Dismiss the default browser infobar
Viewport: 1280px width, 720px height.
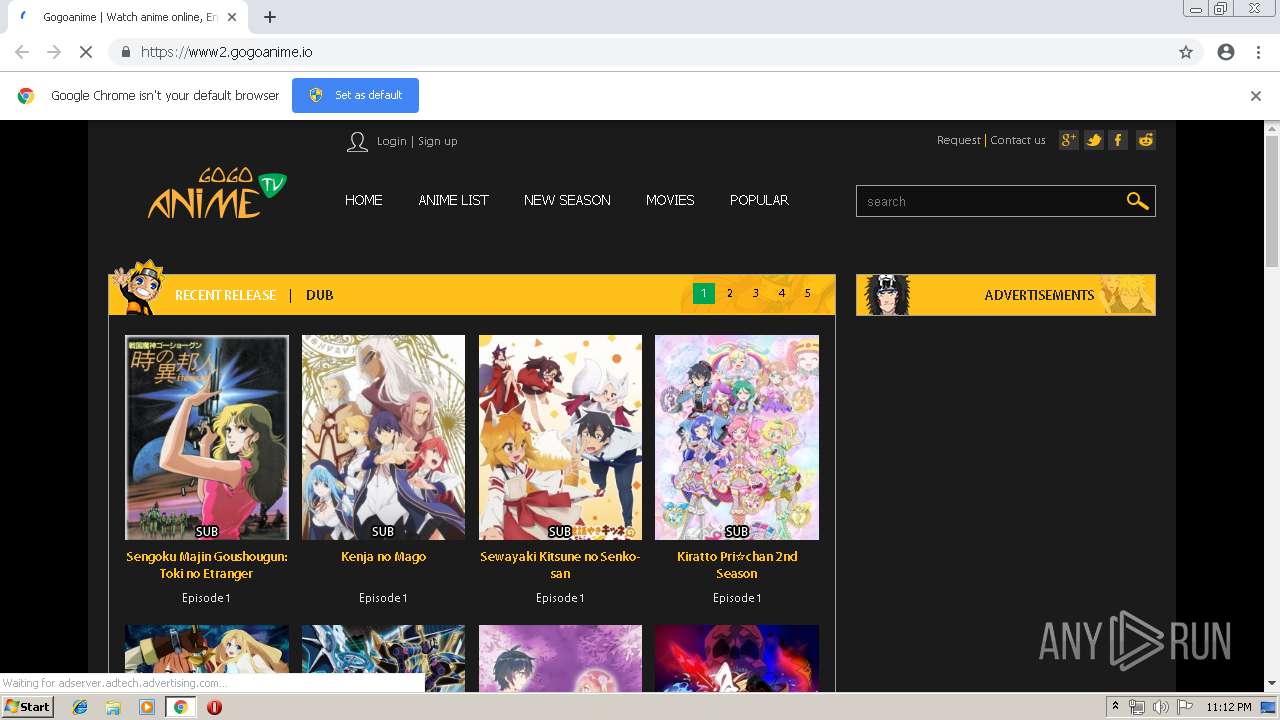click(x=1256, y=96)
